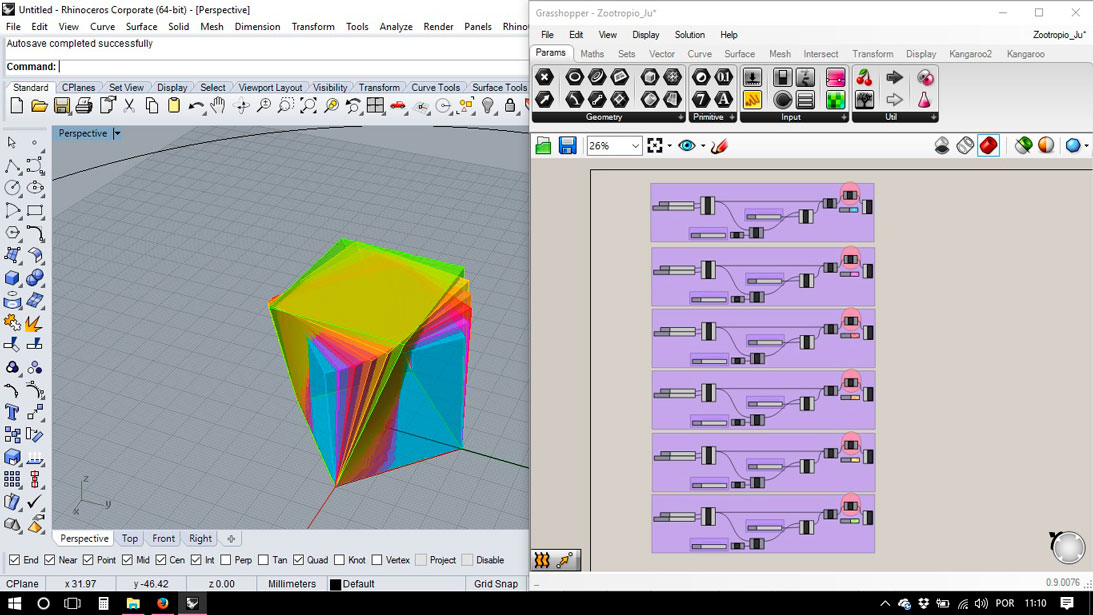Select shaded red preview mode in Grasshopper
This screenshot has width=1093, height=615.
[x=988, y=146]
